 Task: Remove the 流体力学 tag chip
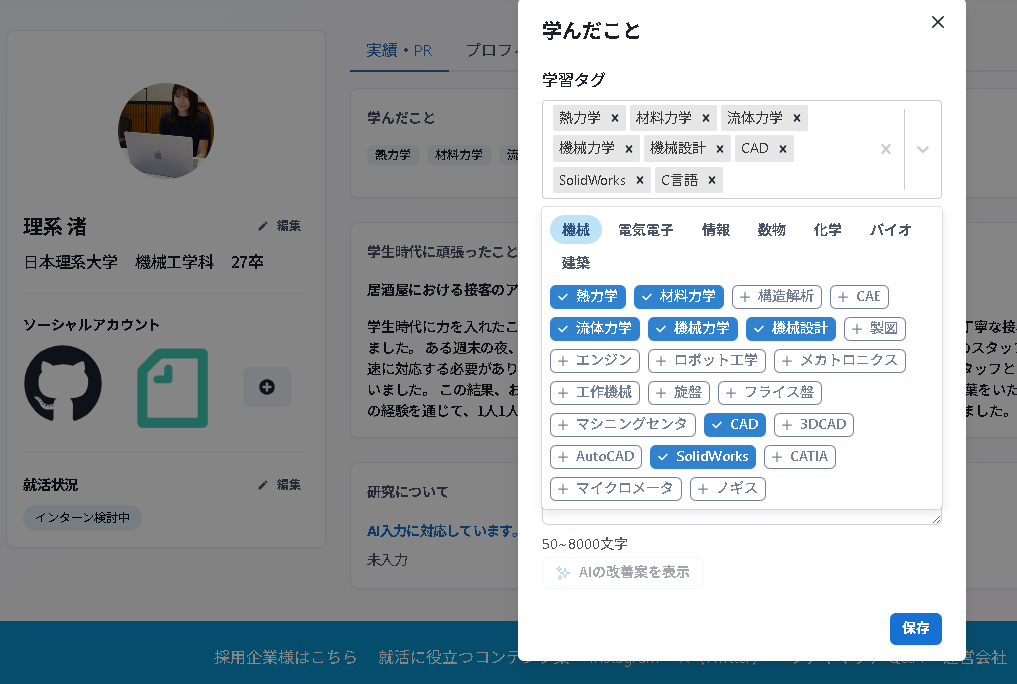[x=796, y=118]
